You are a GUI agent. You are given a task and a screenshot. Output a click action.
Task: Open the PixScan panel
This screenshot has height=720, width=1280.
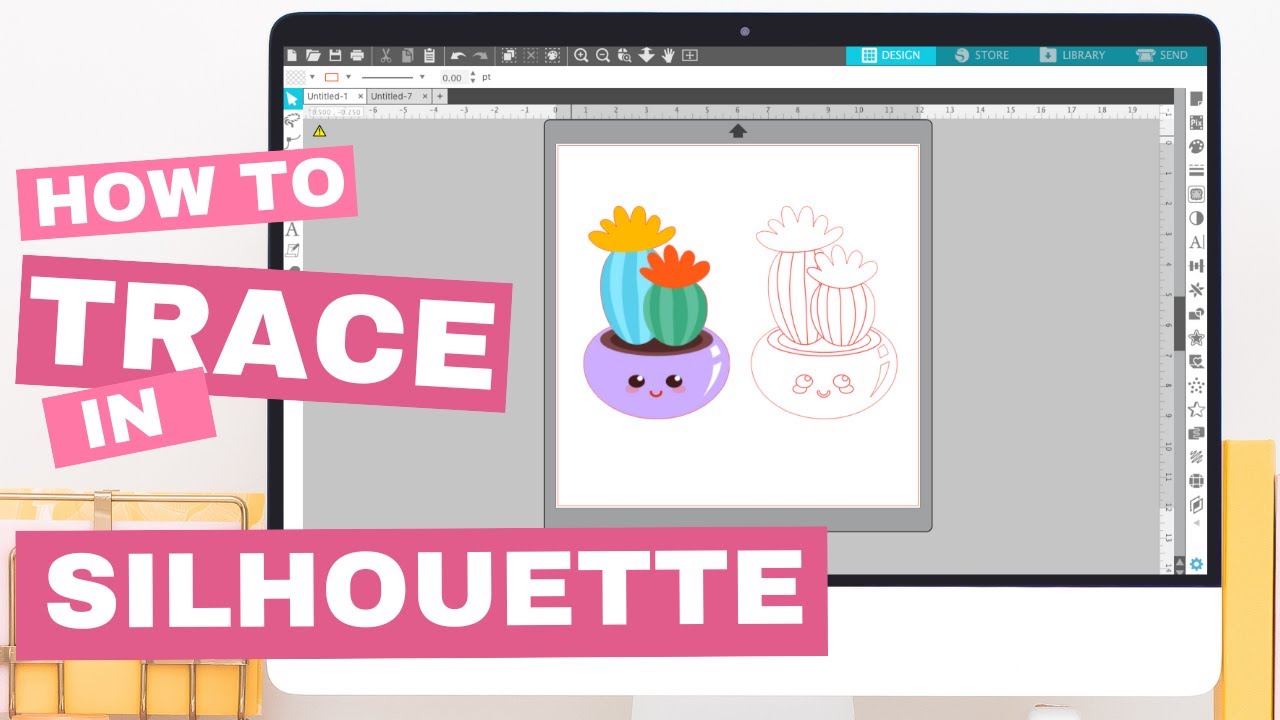pyautogui.click(x=1196, y=122)
